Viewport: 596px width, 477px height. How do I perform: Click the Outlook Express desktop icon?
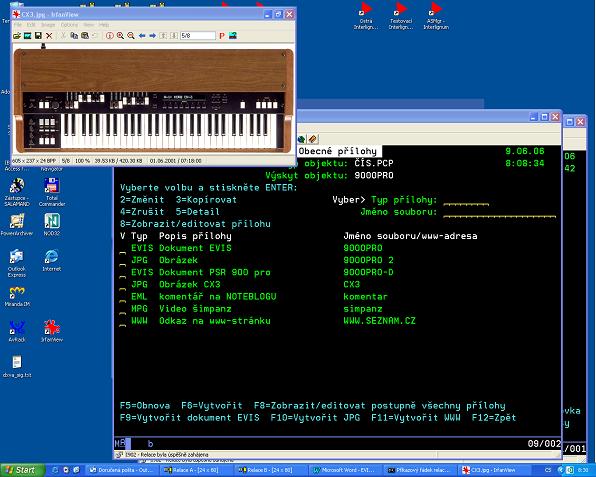pos(17,263)
